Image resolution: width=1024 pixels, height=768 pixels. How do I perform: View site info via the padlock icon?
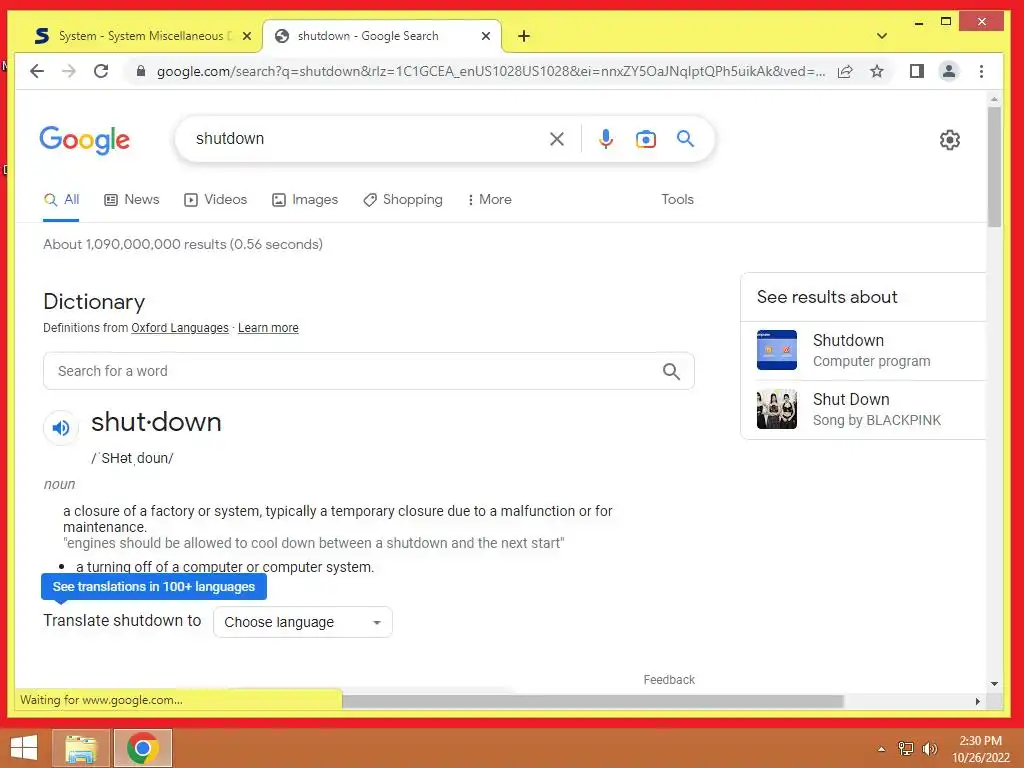click(140, 71)
